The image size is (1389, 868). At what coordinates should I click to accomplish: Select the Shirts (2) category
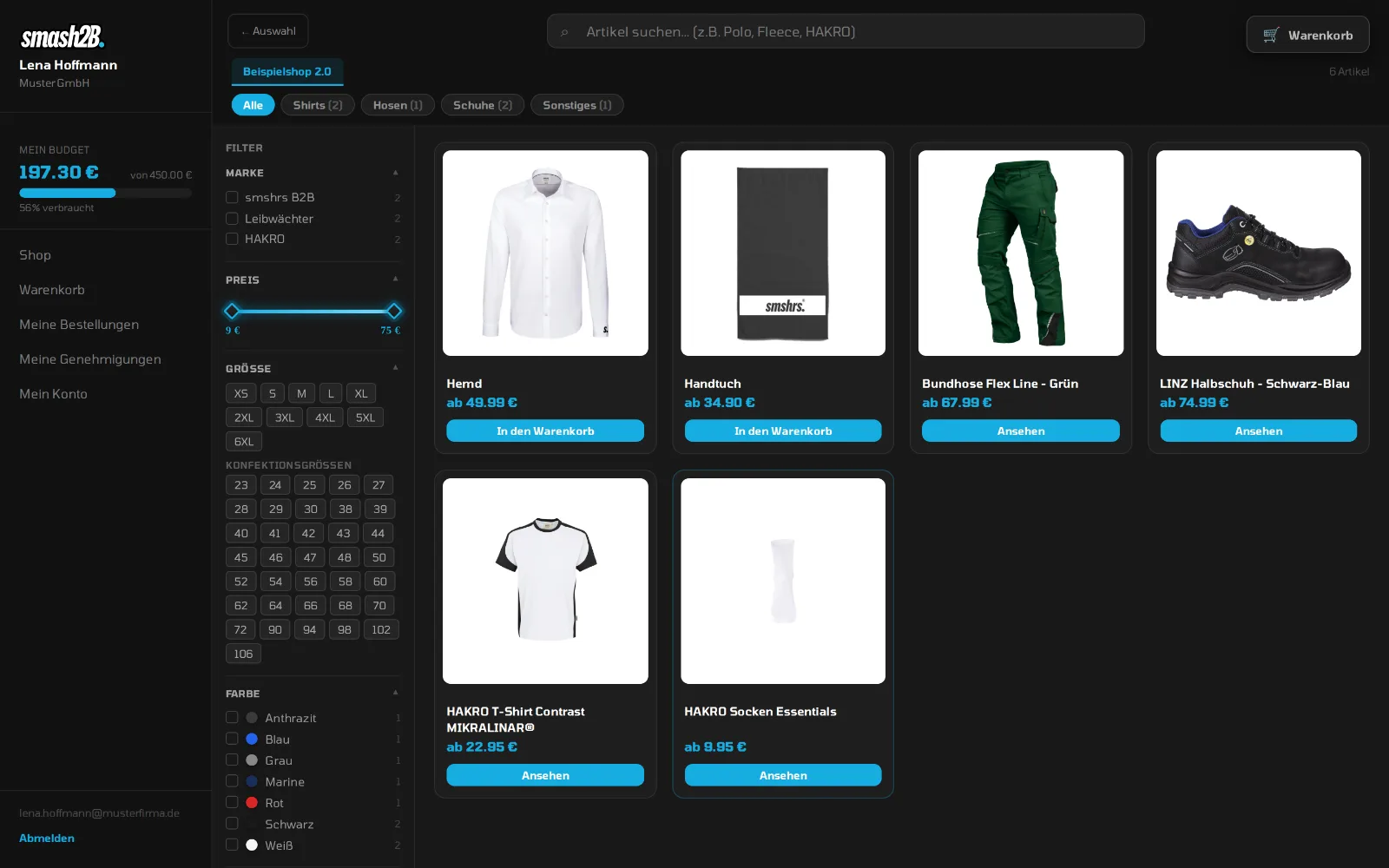tap(318, 105)
